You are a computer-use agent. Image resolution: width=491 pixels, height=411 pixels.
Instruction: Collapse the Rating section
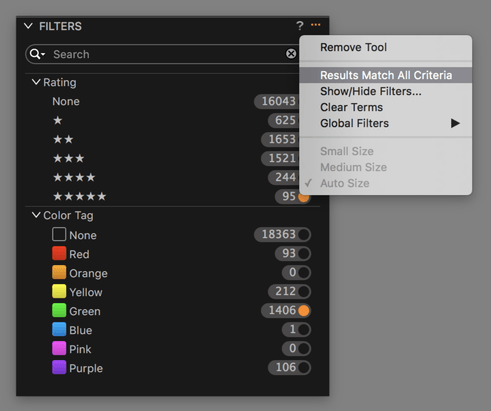click(36, 82)
